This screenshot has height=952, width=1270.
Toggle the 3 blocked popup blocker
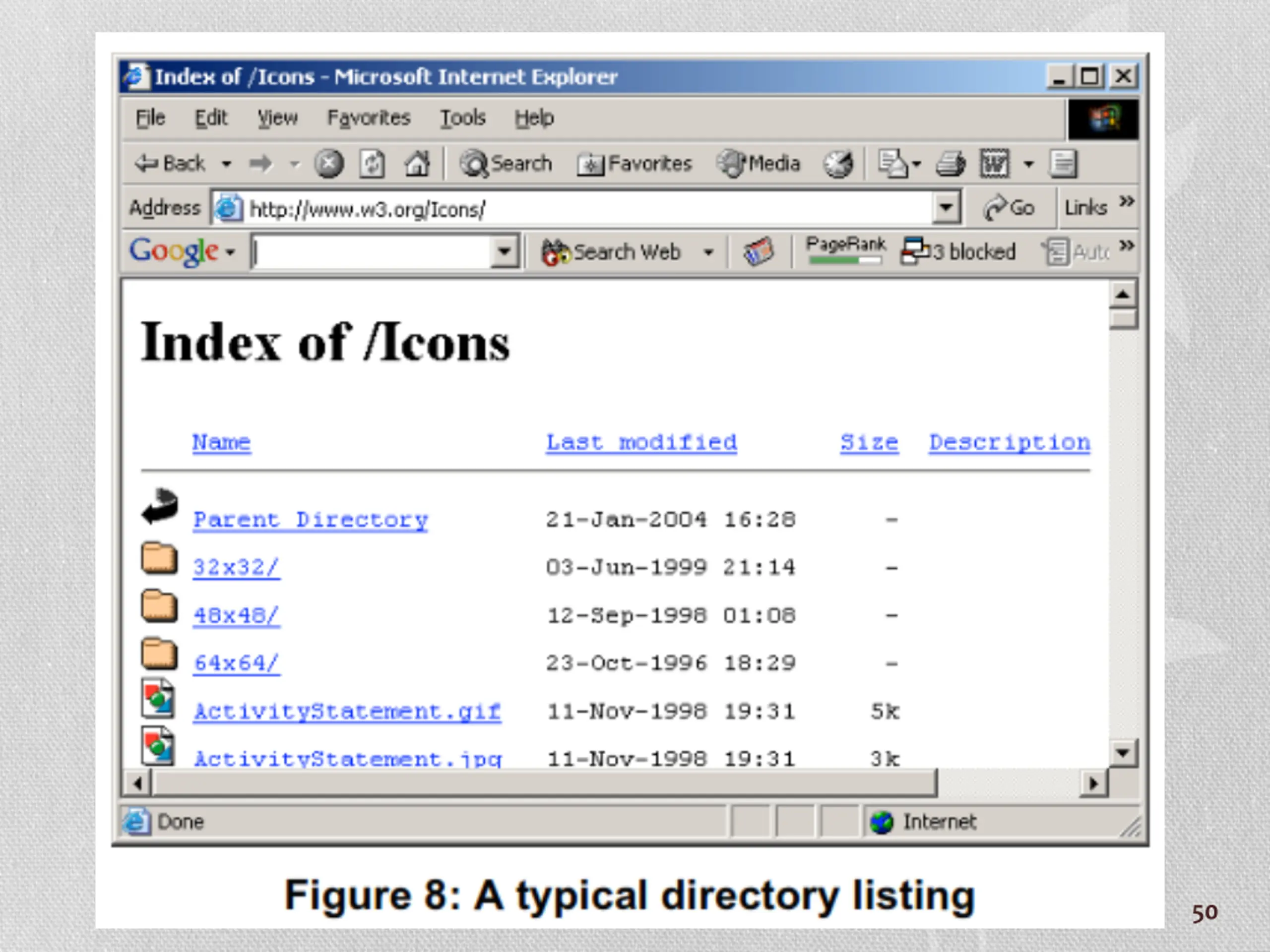[958, 251]
